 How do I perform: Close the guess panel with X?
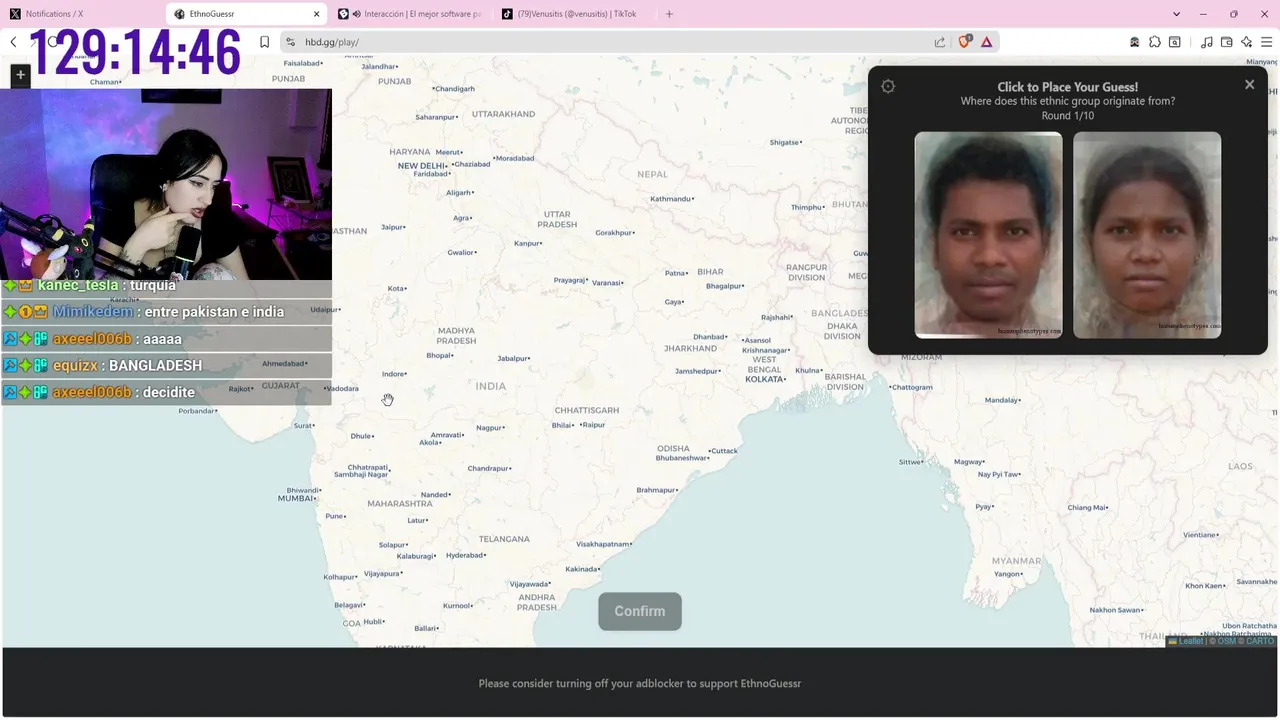(x=1249, y=85)
